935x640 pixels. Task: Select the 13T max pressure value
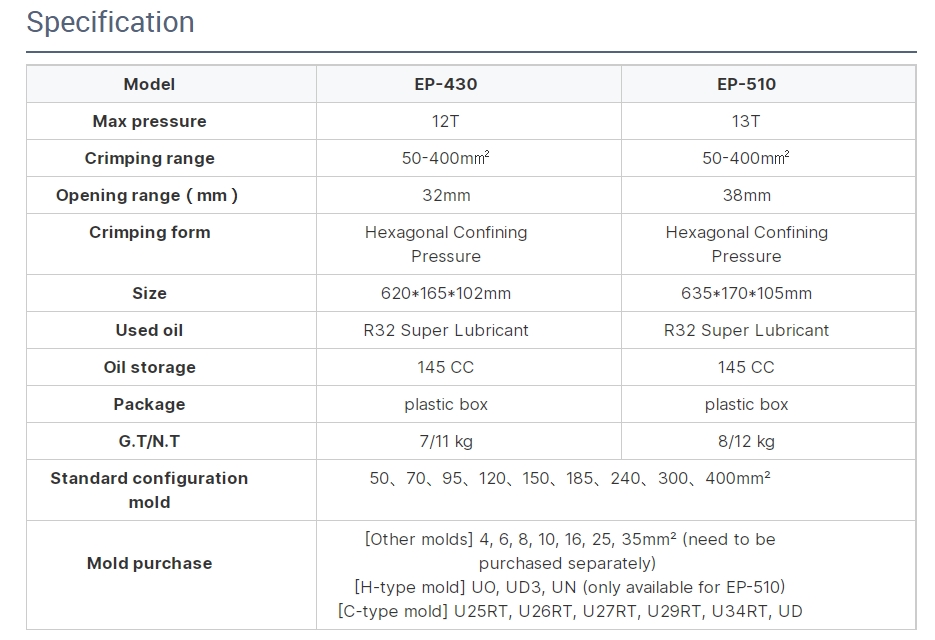click(x=746, y=121)
